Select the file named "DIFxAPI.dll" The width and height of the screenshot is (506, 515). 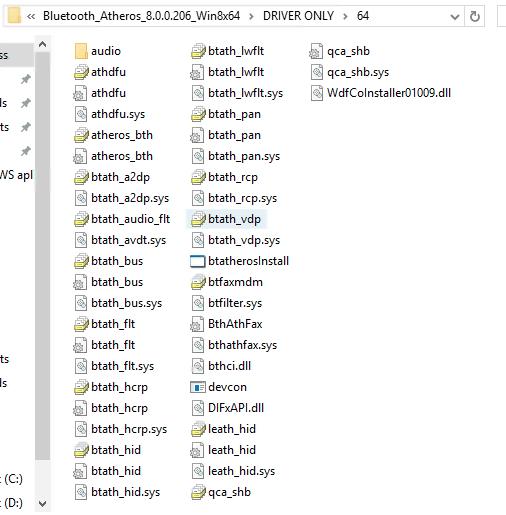236,408
